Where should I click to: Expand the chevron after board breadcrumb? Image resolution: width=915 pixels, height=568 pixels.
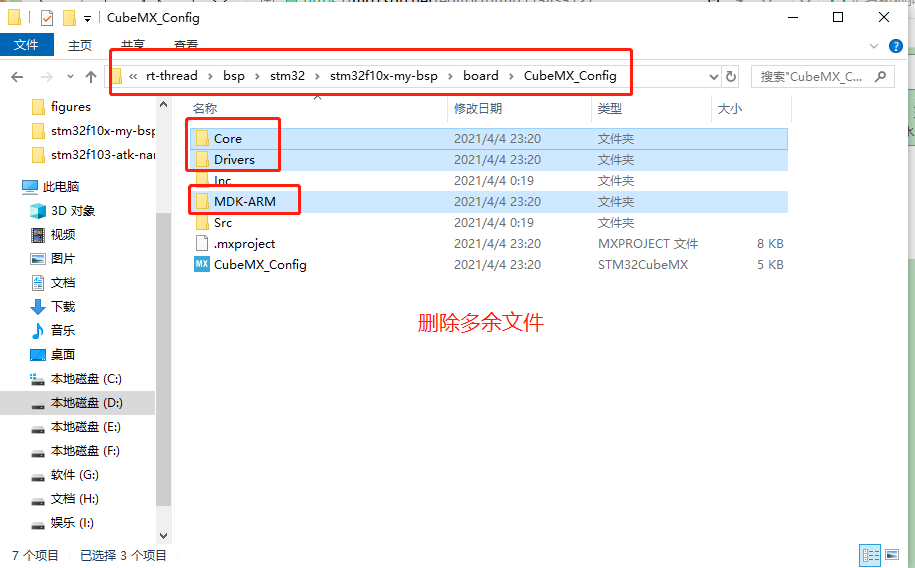click(x=511, y=76)
